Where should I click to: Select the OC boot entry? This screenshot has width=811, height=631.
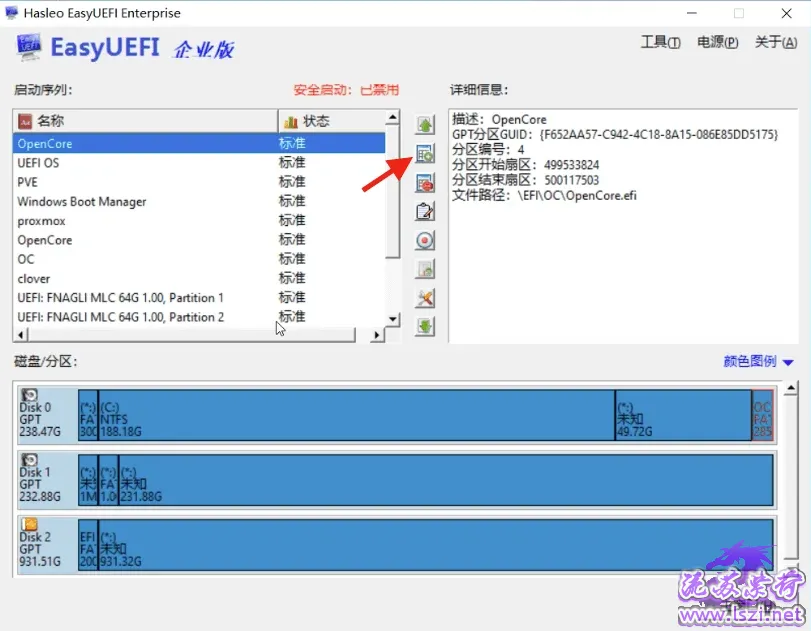point(199,259)
